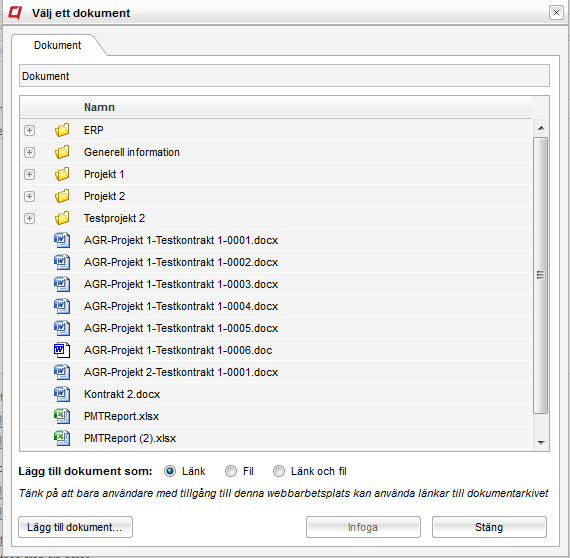Open the Dokument tab

click(57, 45)
